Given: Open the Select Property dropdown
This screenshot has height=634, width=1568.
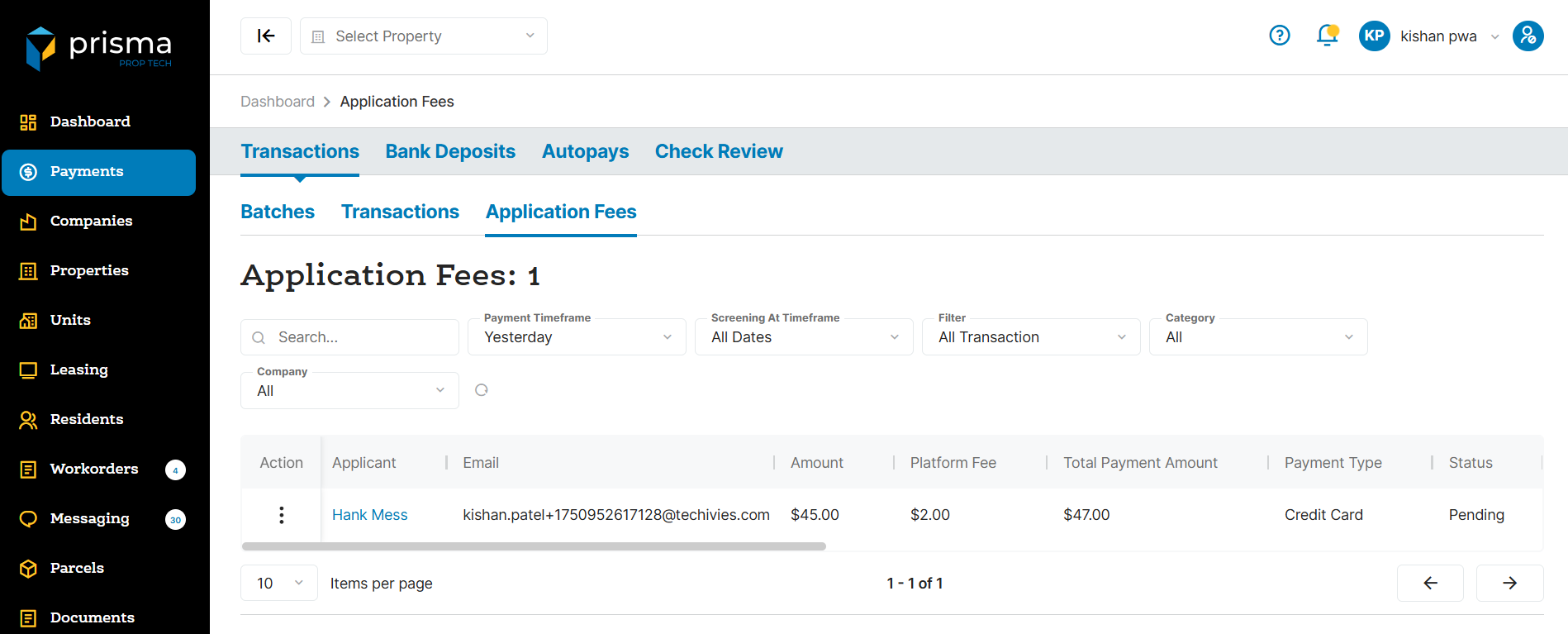Looking at the screenshot, I should tap(423, 36).
